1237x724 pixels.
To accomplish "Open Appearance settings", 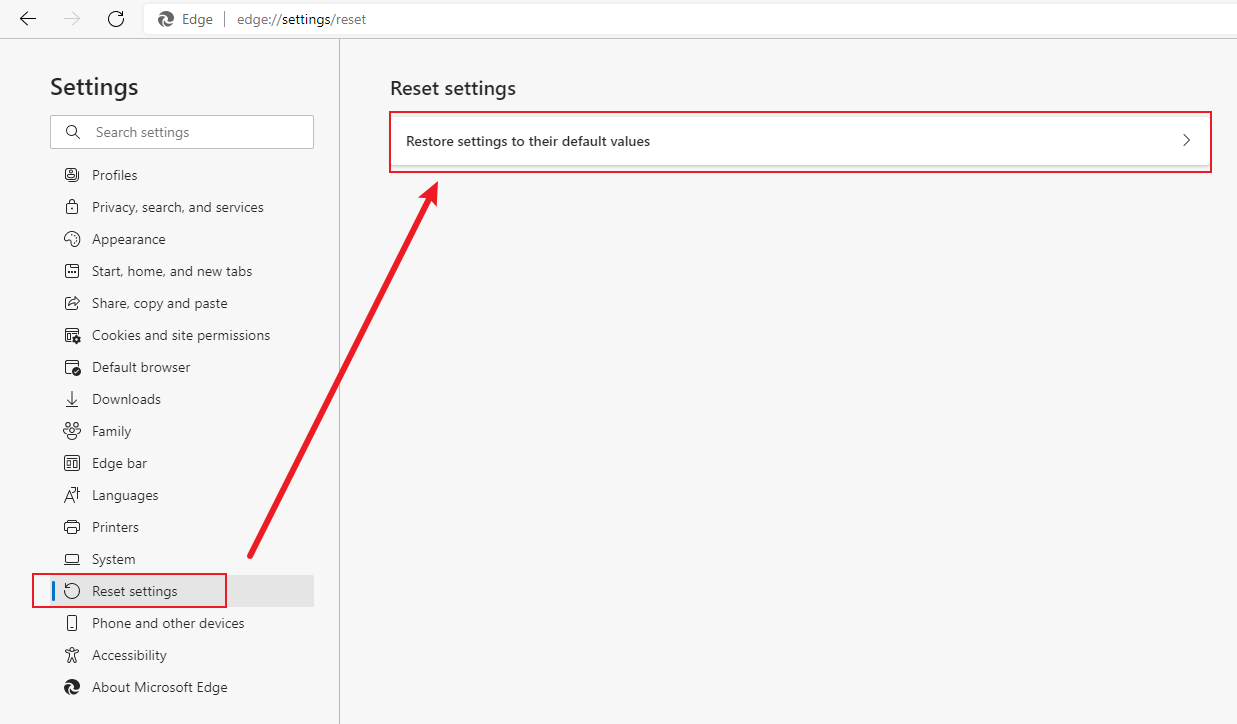I will click(x=182, y=239).
